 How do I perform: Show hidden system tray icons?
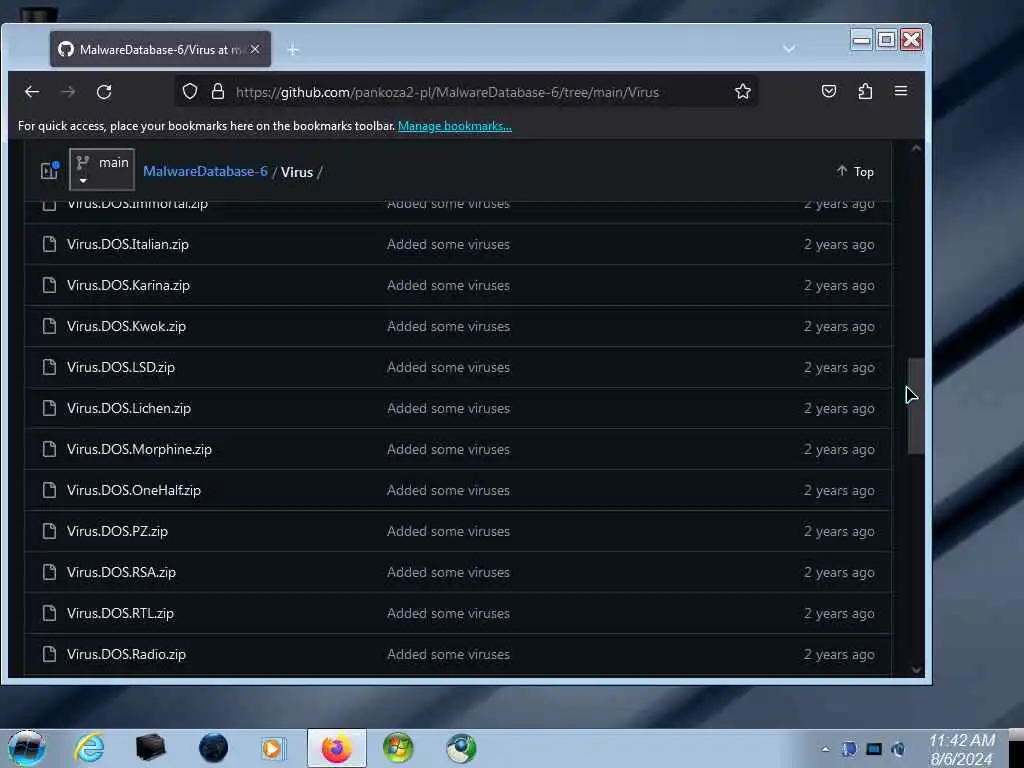[x=825, y=749]
